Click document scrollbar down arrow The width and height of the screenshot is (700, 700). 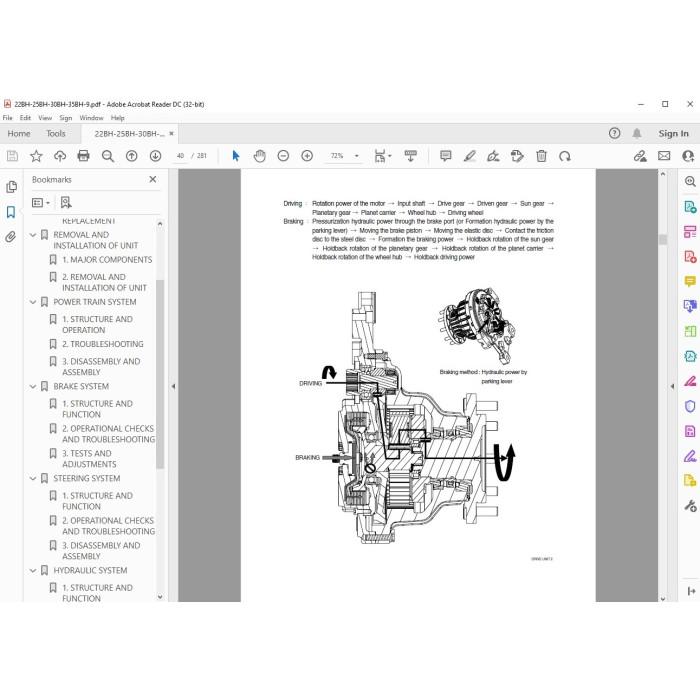[x=662, y=598]
